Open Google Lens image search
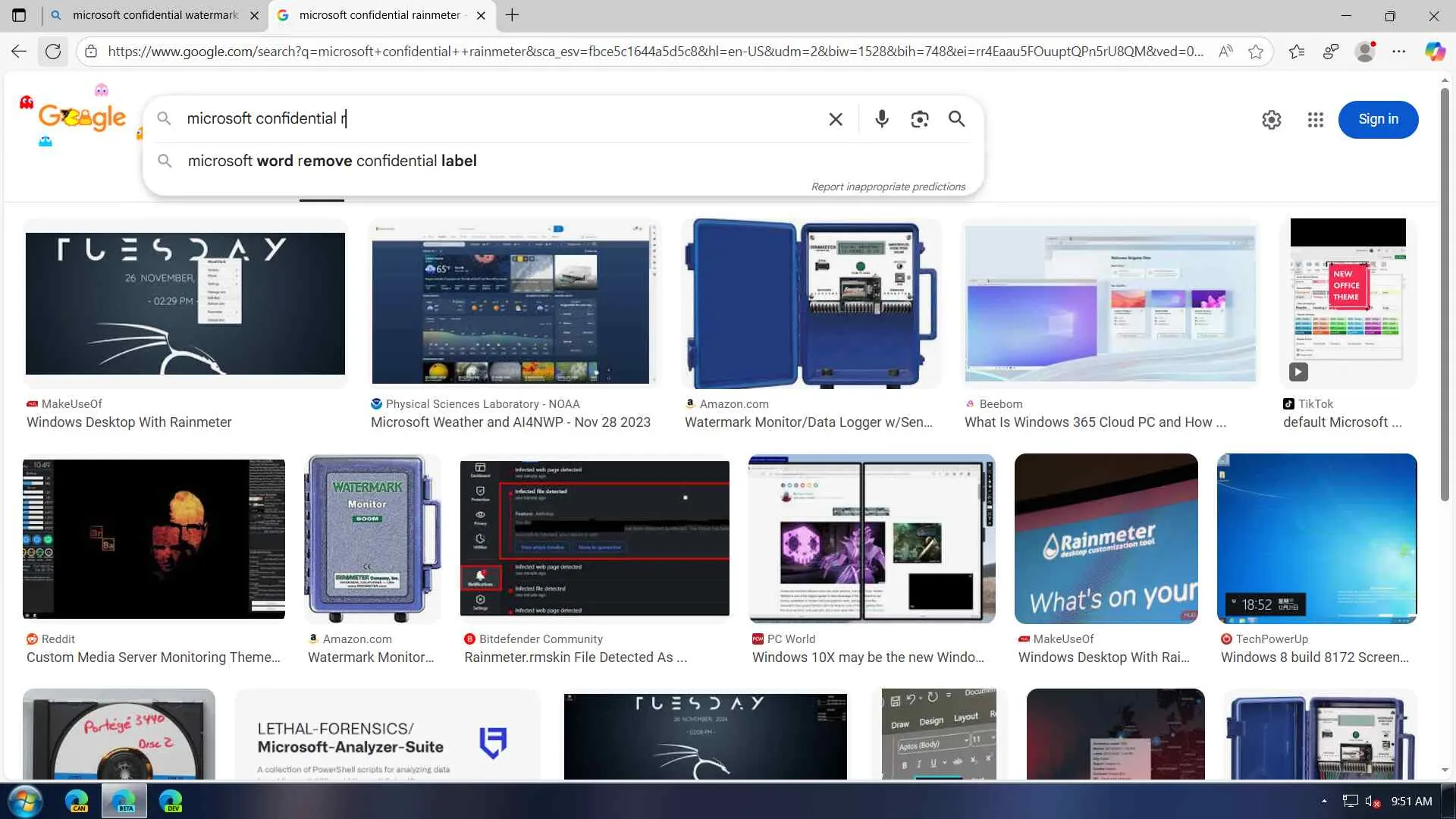 coord(919,119)
